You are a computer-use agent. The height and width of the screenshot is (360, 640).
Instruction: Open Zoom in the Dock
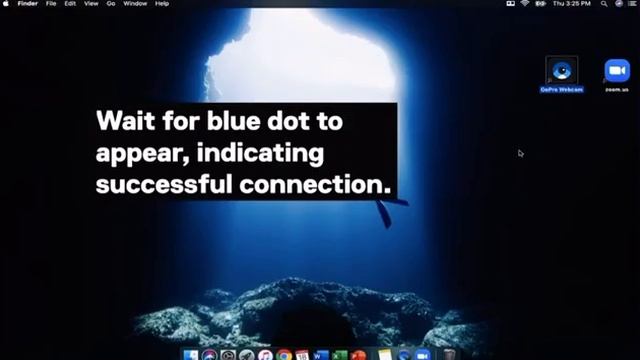click(x=423, y=355)
